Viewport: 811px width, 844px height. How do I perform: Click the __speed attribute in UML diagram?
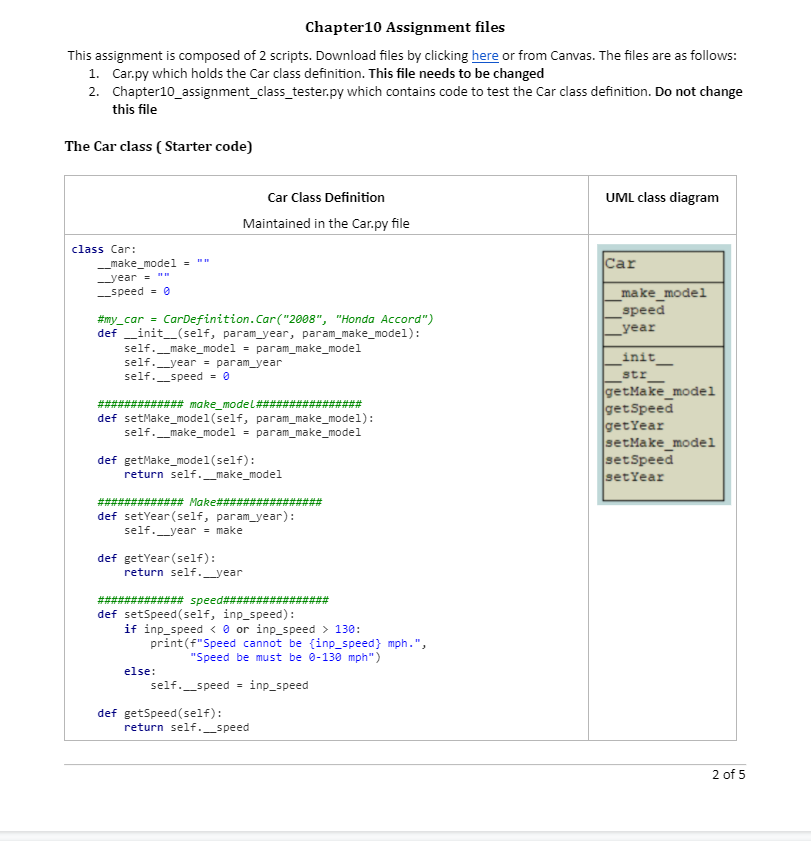629,309
